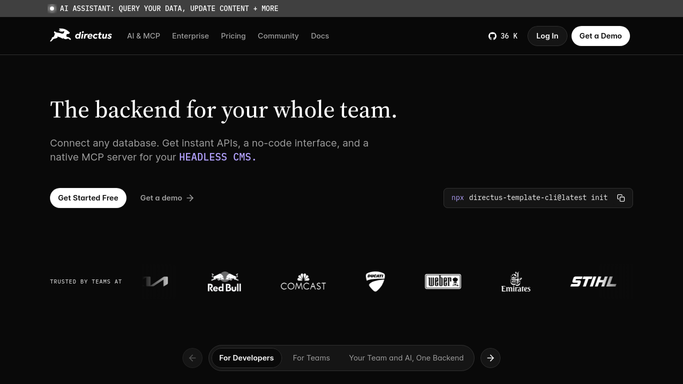This screenshot has height=384, width=683.
Task: Click the Red Bull logo
Action: coord(224,282)
